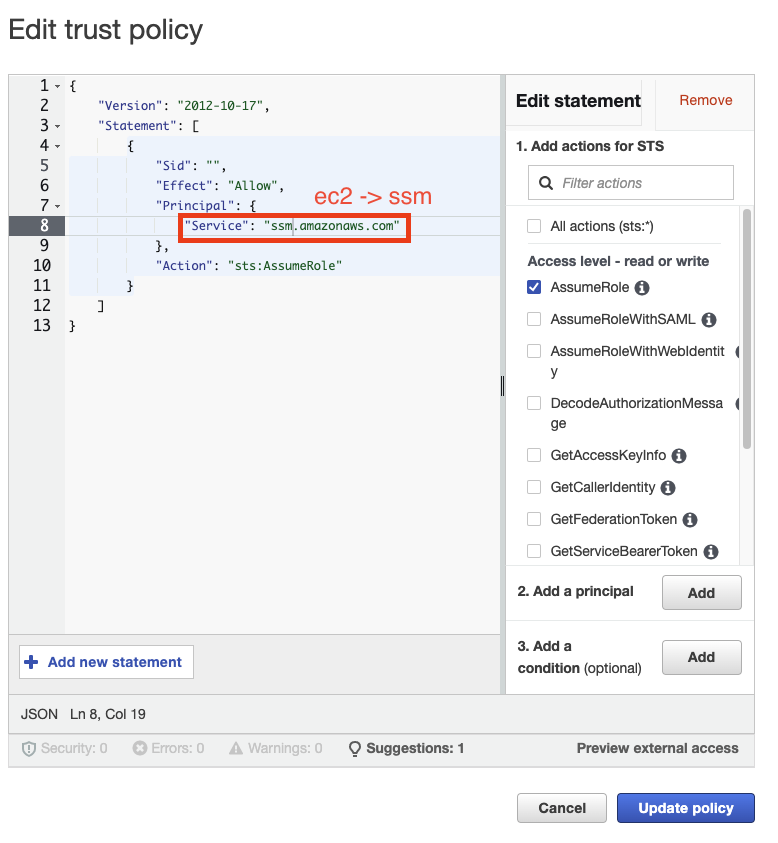Click Add button for Add a principal
This screenshot has height=843, width=778.
[702, 592]
